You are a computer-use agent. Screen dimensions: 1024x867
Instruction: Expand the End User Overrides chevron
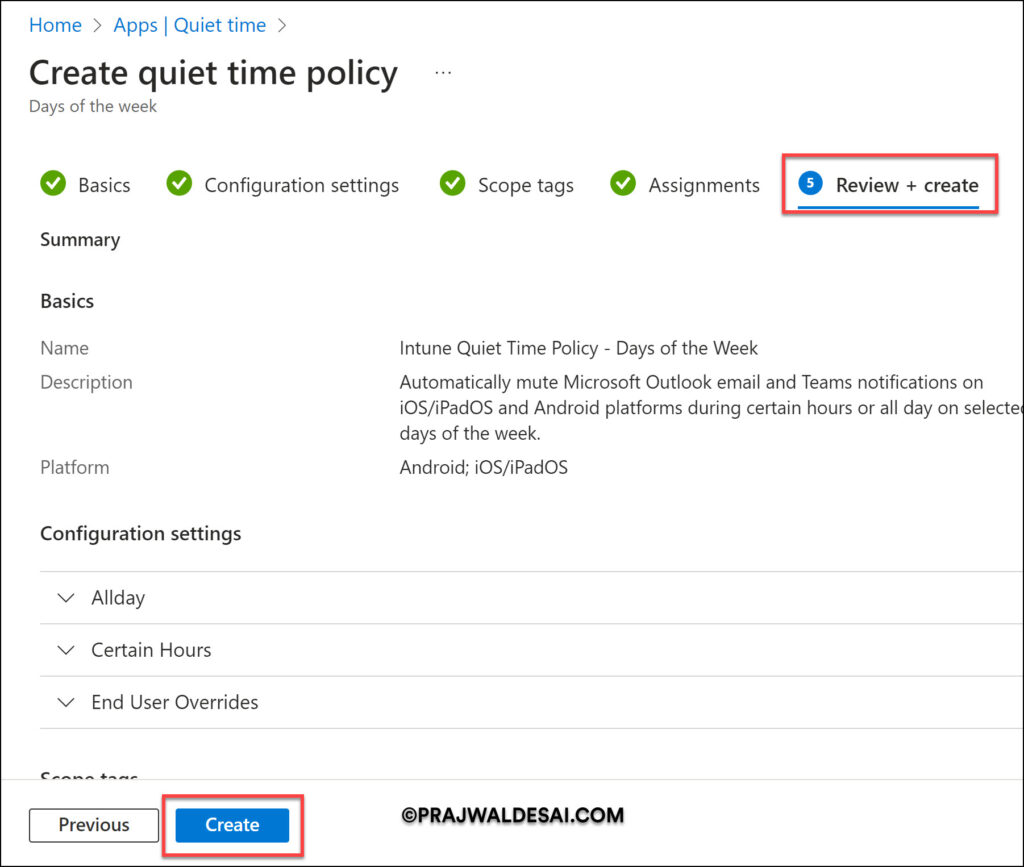(66, 702)
